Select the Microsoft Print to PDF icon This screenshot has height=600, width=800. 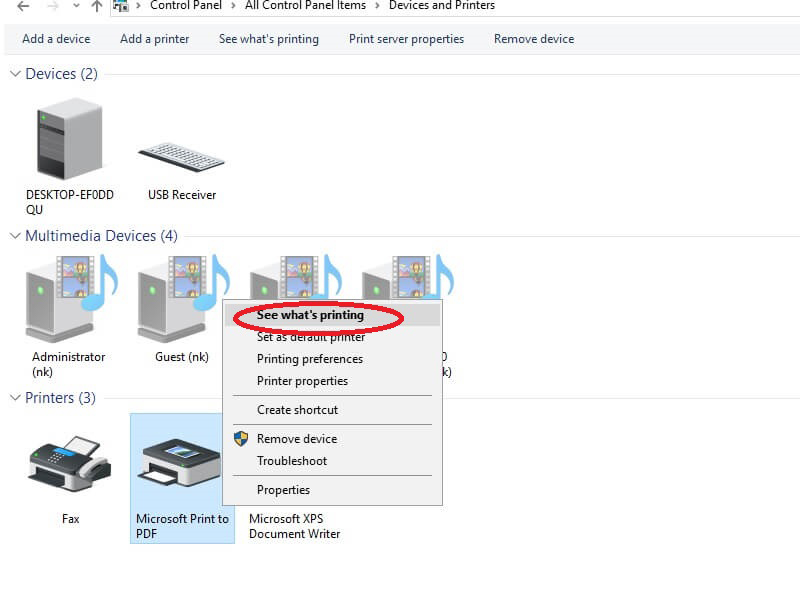(x=181, y=465)
